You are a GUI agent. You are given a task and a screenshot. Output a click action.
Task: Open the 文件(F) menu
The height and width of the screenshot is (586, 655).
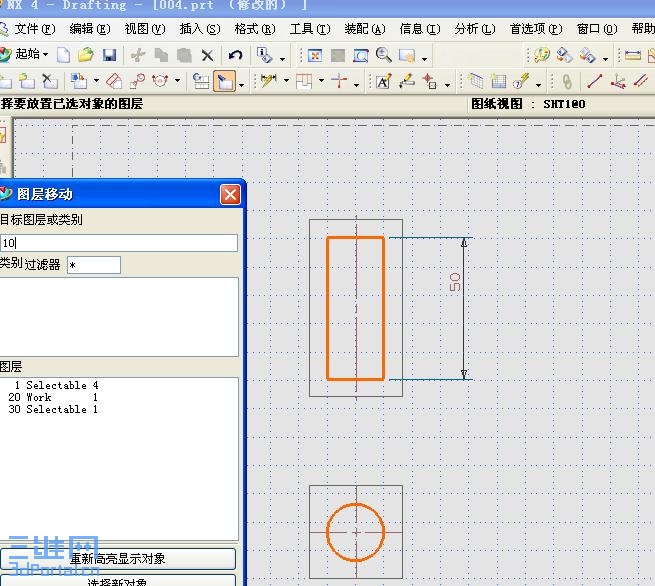click(35, 29)
